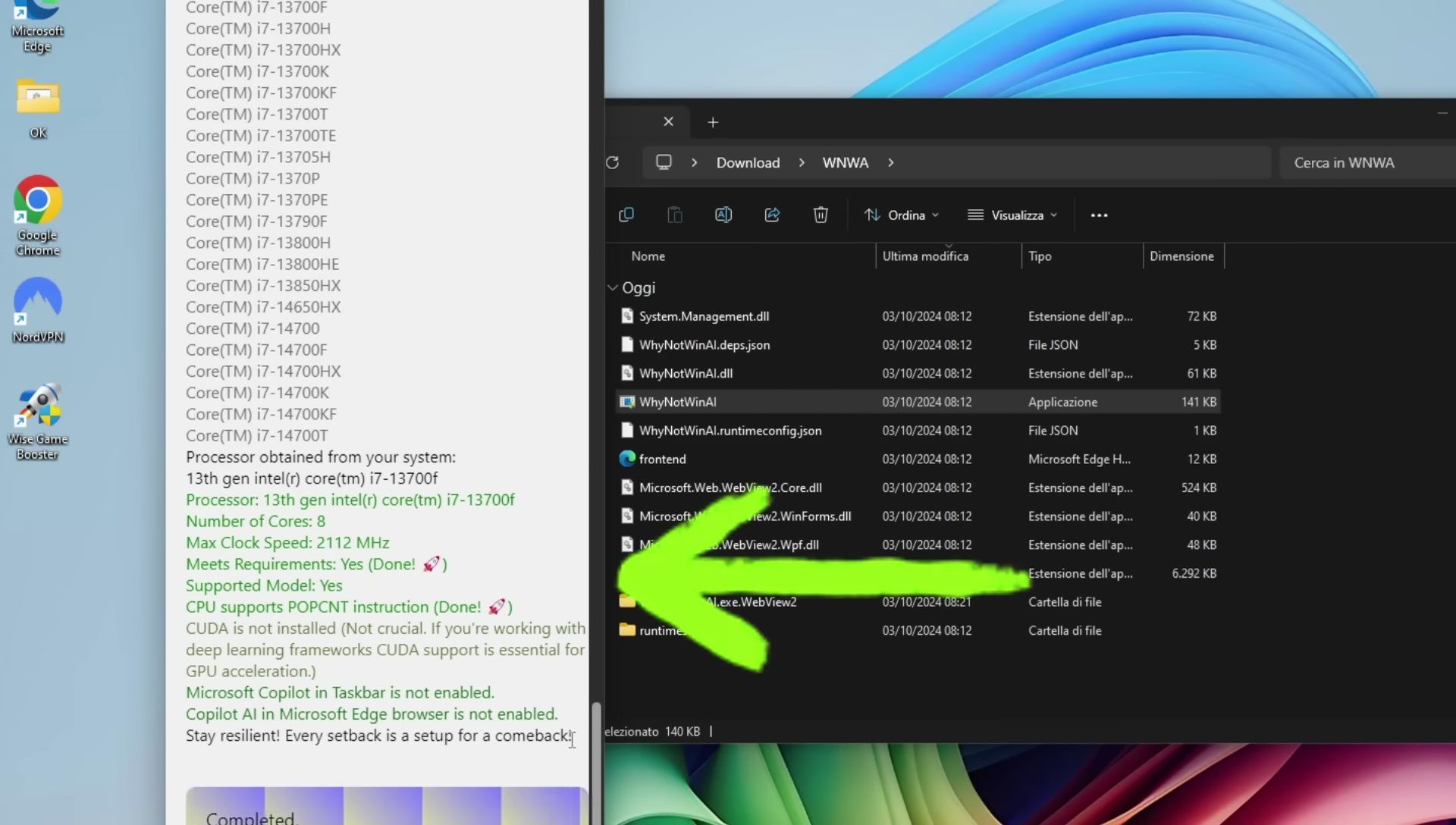Click 'Number of Cores: 8' line

pos(256,521)
